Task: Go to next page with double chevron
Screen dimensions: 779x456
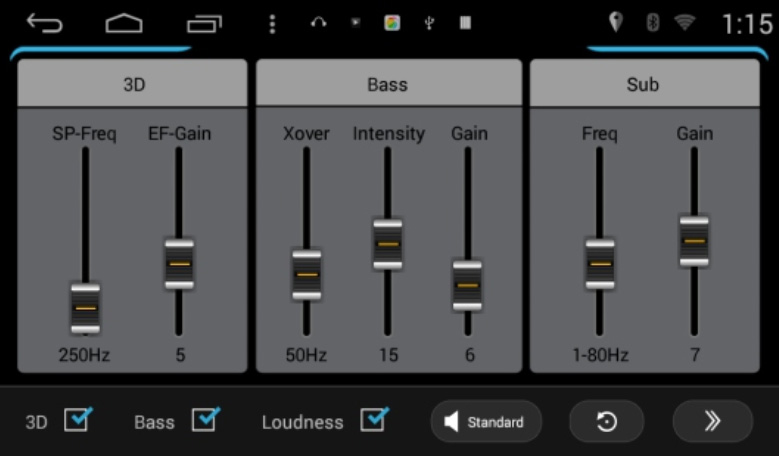Action: 712,422
